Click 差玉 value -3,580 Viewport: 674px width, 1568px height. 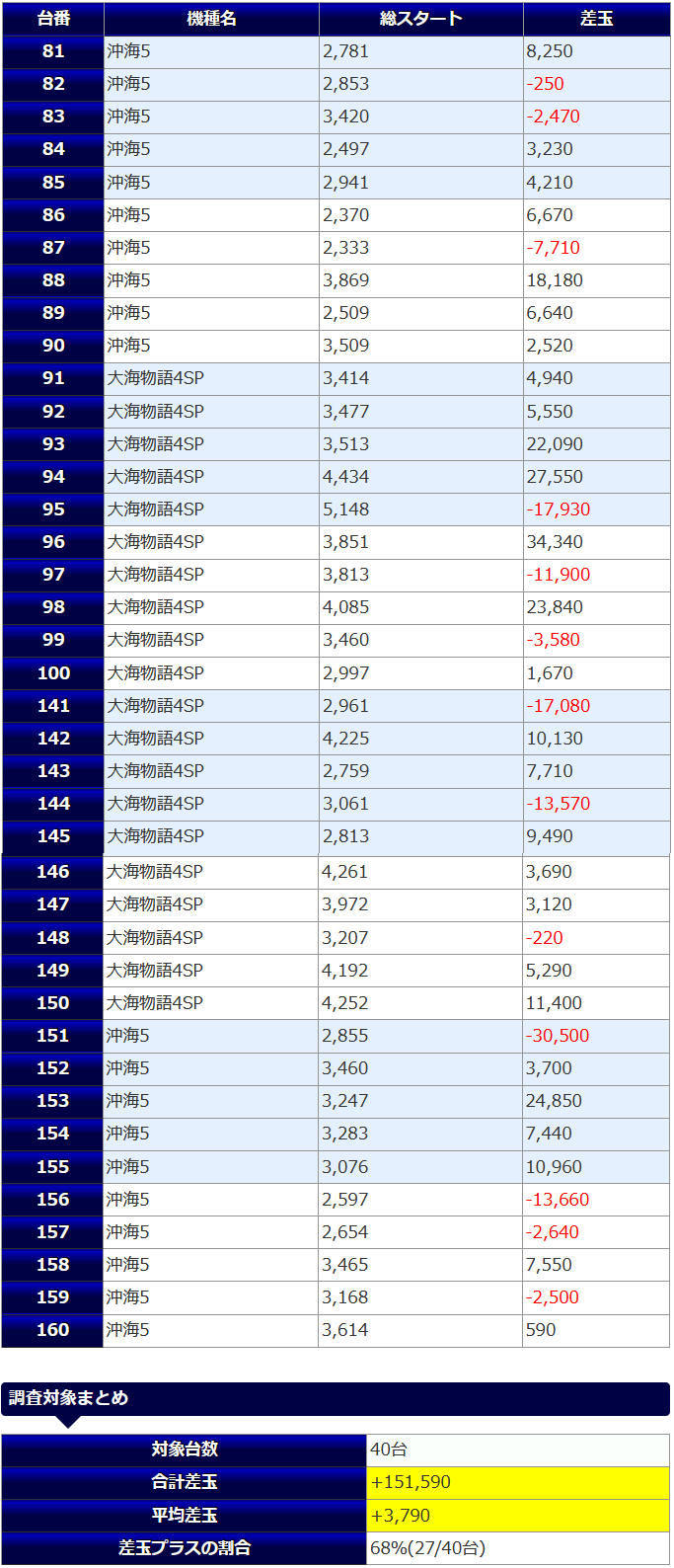[x=554, y=640]
